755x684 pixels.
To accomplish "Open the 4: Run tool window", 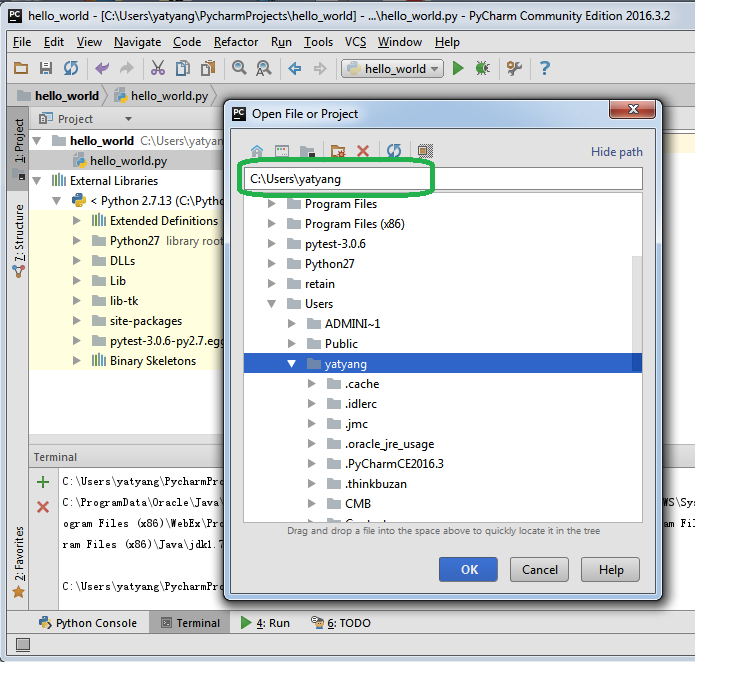I will 265,623.
